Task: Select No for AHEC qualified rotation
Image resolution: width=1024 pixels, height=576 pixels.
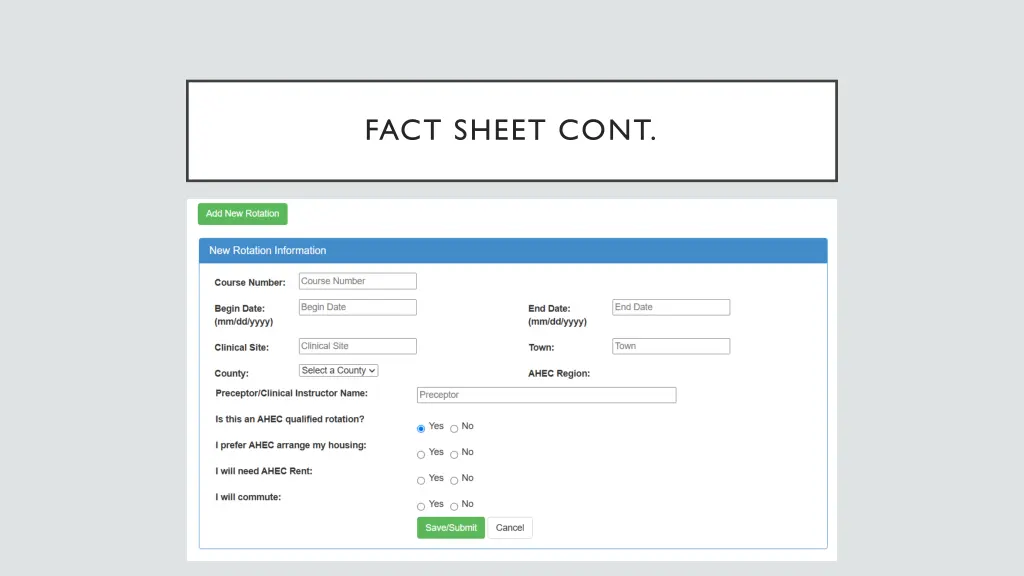Action: click(454, 429)
